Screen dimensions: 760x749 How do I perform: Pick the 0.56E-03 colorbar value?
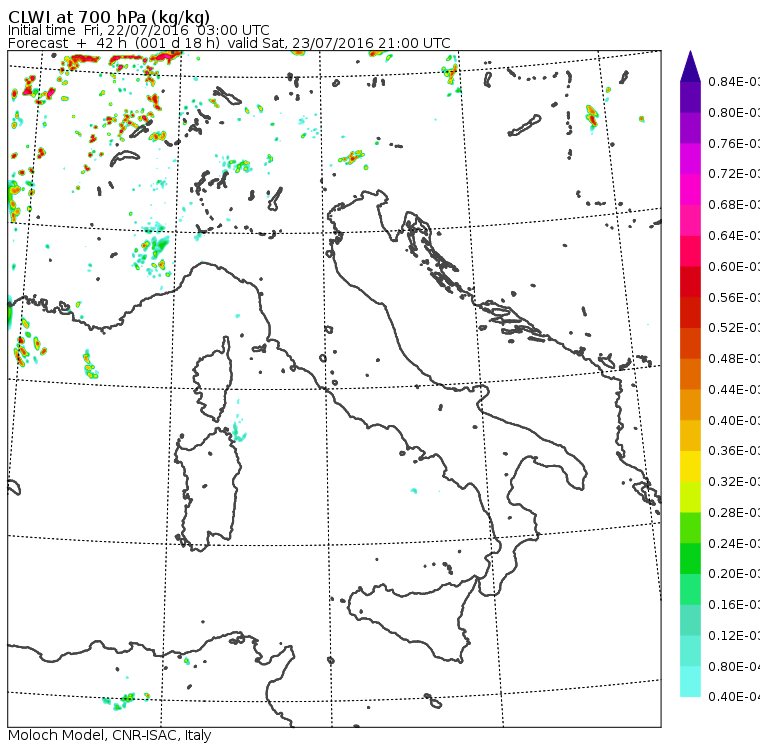(734, 297)
